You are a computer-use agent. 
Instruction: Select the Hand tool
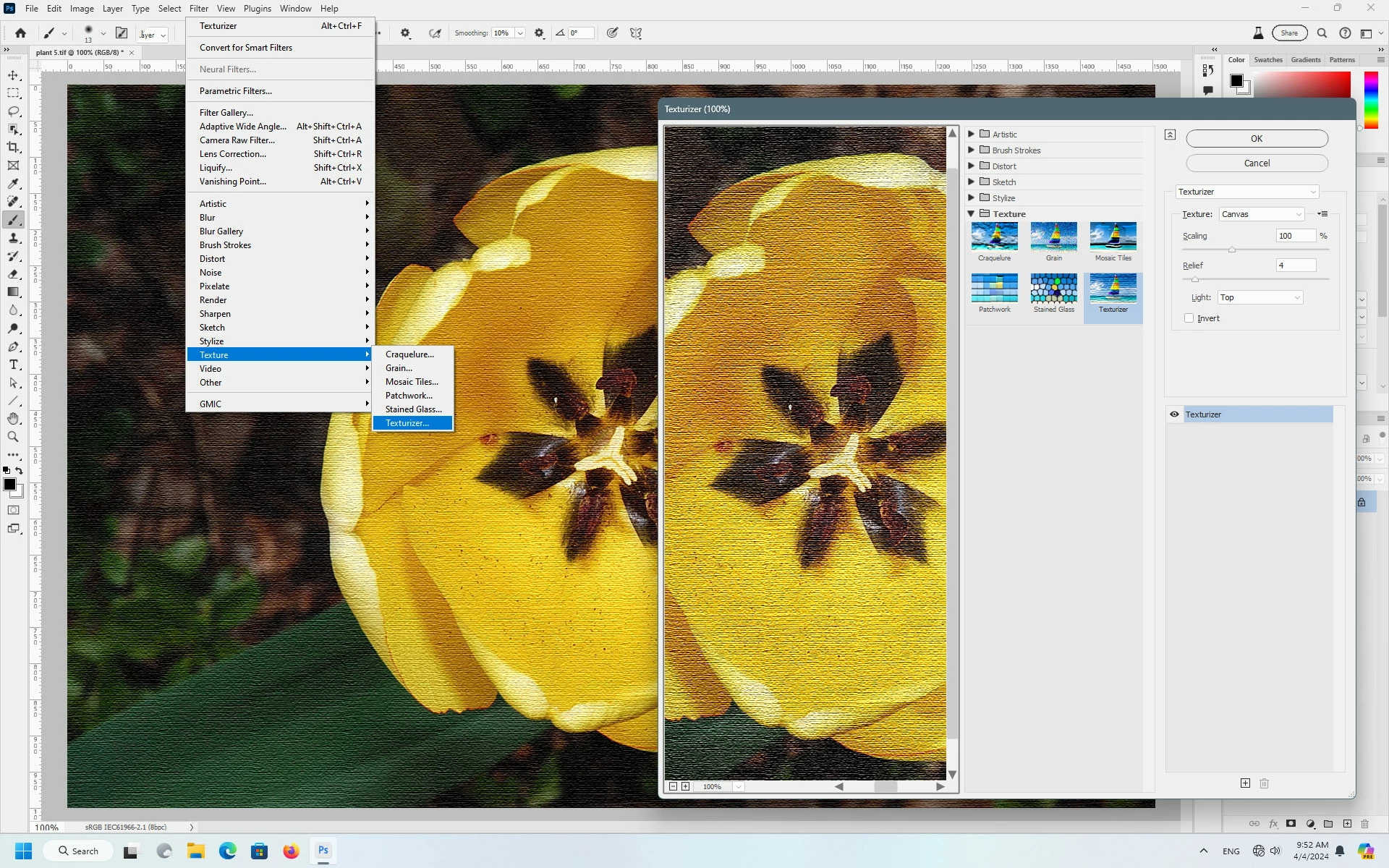[13, 419]
